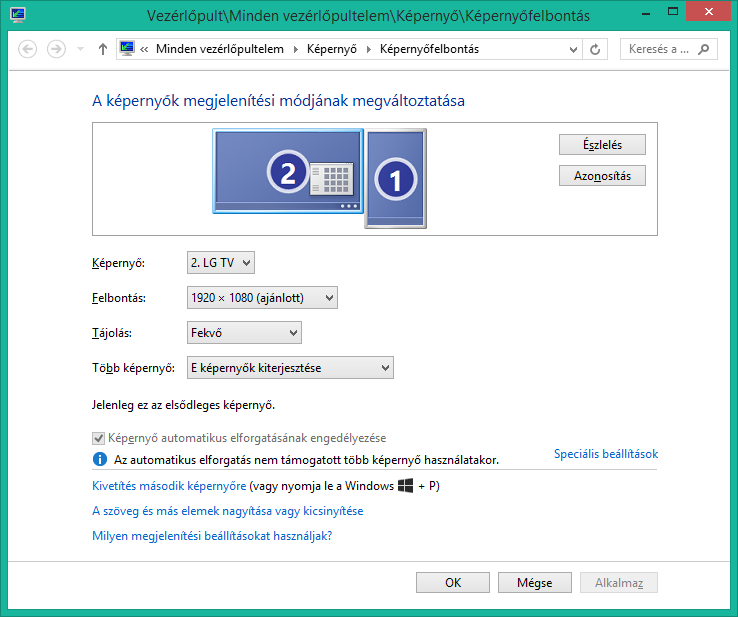Click Képernyőfelbontás breadcrumb item
738x617 pixels.
click(x=429, y=49)
